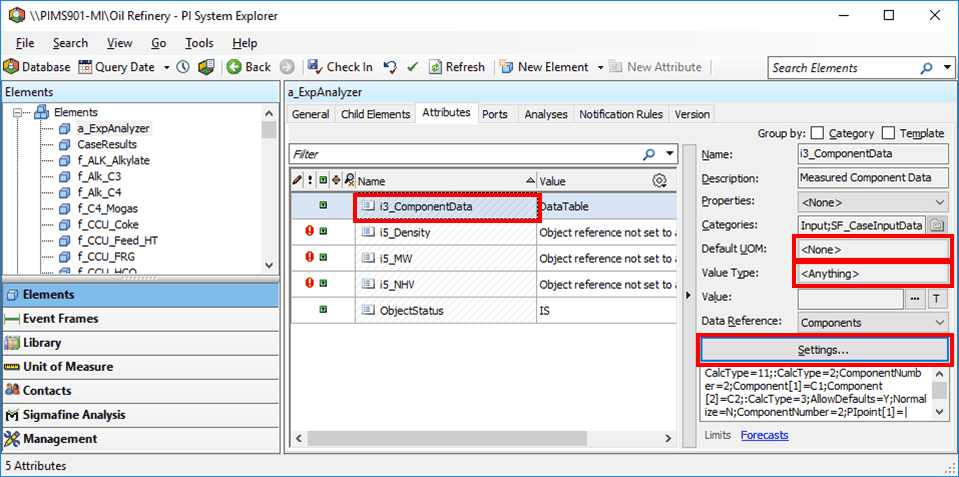Viewport: 959px width, 477px height.
Task: Open Unit of Measure section
Action: tap(141, 367)
